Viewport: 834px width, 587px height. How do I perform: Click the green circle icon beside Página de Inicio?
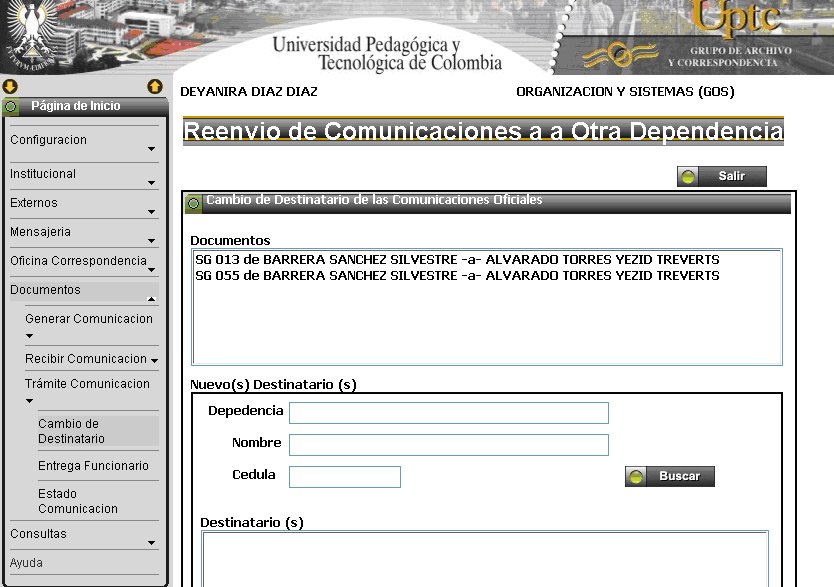11,107
